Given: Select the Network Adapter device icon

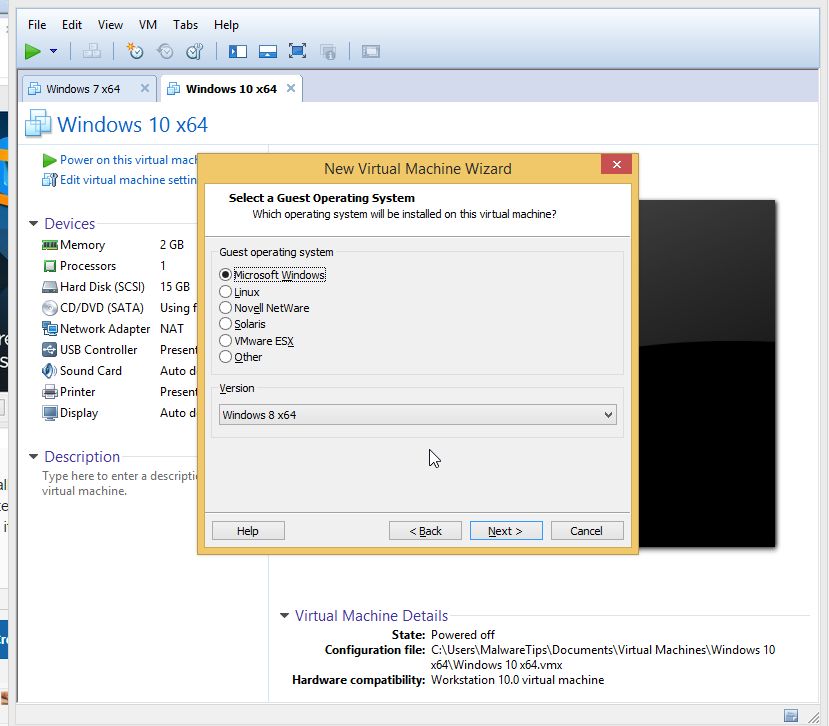Looking at the screenshot, I should (x=50, y=329).
